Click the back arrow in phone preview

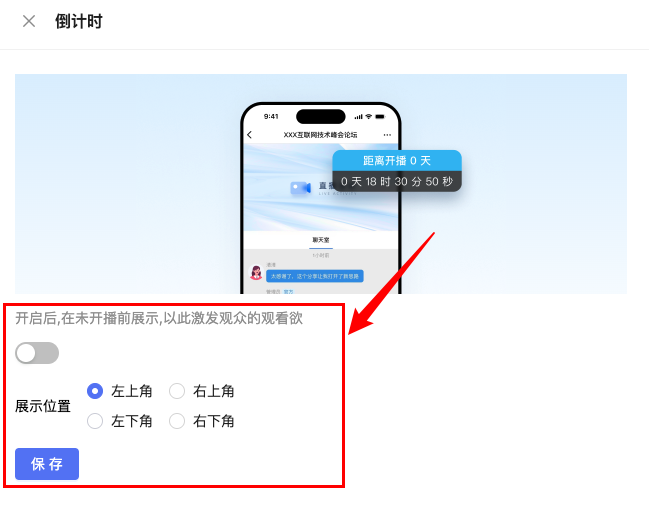coord(249,135)
